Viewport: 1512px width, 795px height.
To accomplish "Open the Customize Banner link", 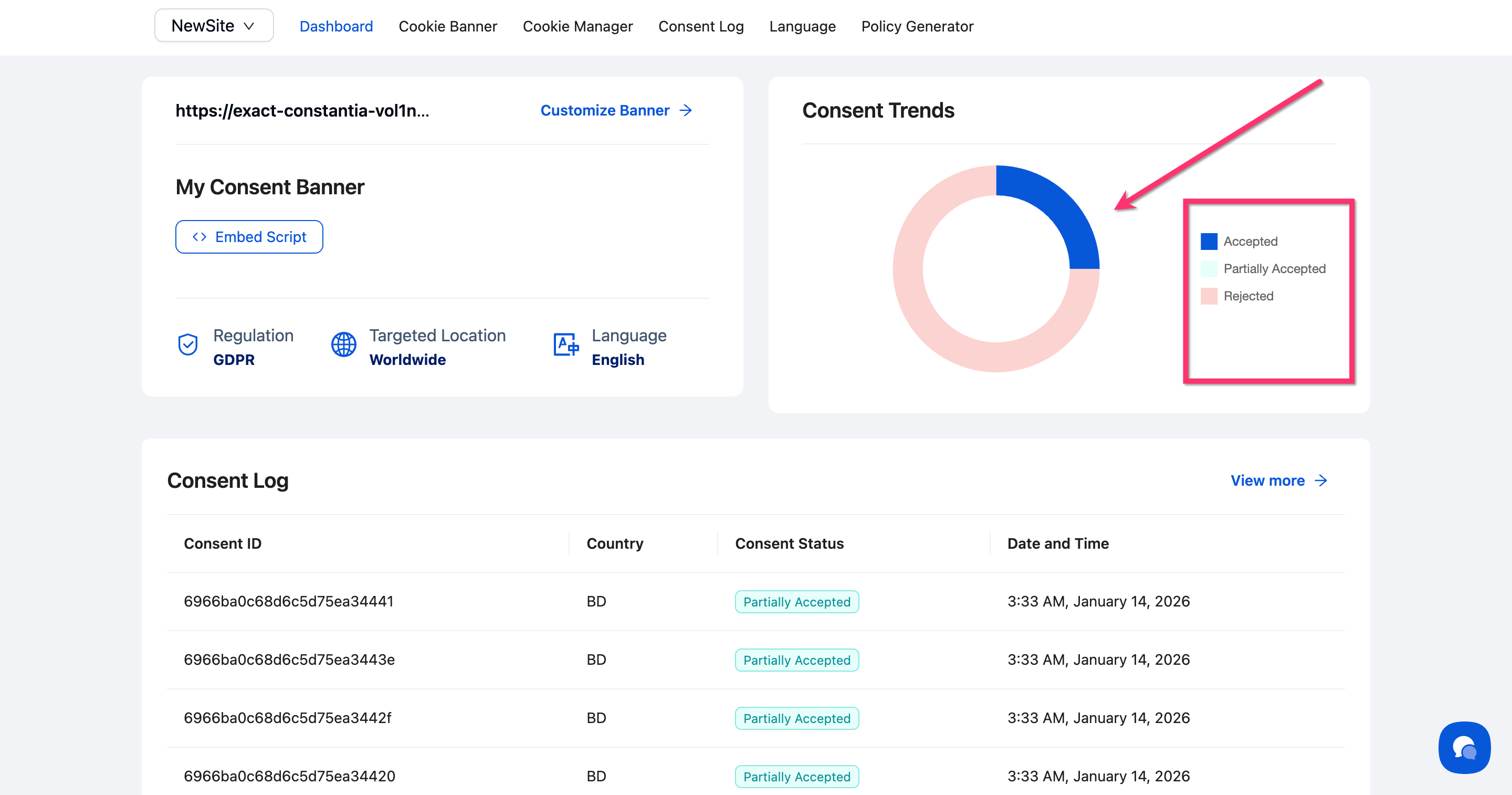I will 605,110.
